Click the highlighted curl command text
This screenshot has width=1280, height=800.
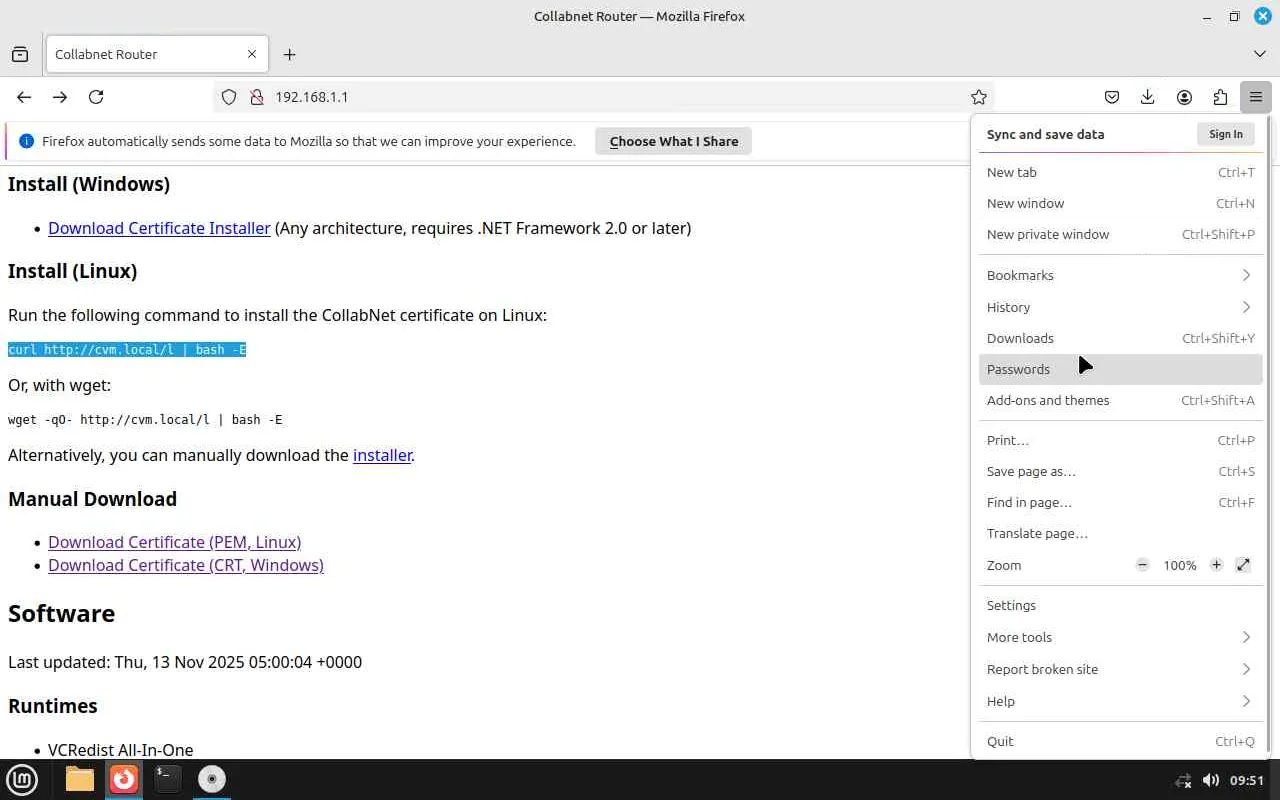(127, 350)
